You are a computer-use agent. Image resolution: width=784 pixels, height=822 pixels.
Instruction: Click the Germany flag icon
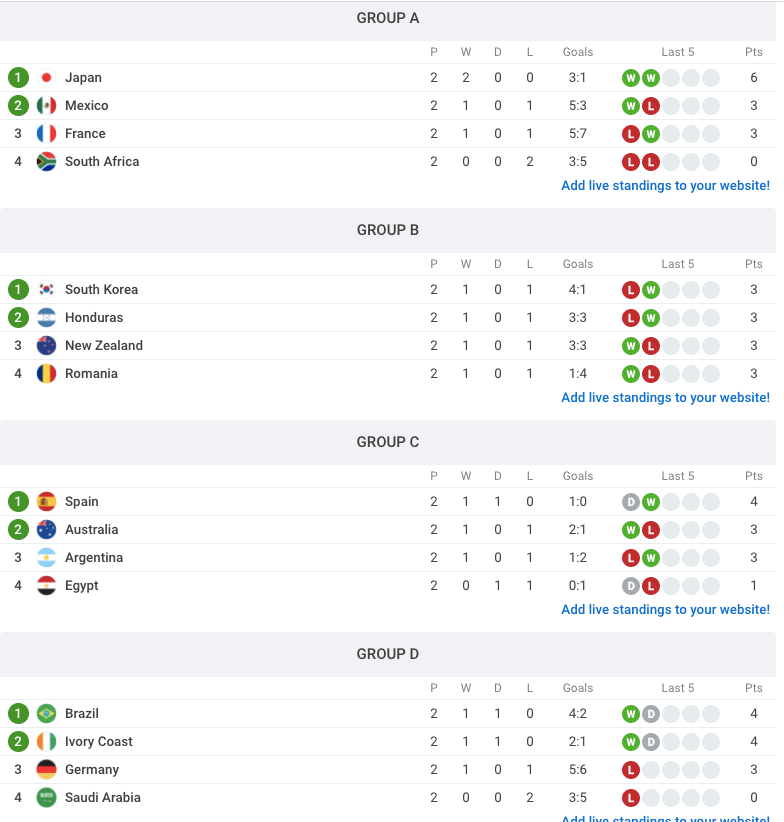click(x=44, y=769)
